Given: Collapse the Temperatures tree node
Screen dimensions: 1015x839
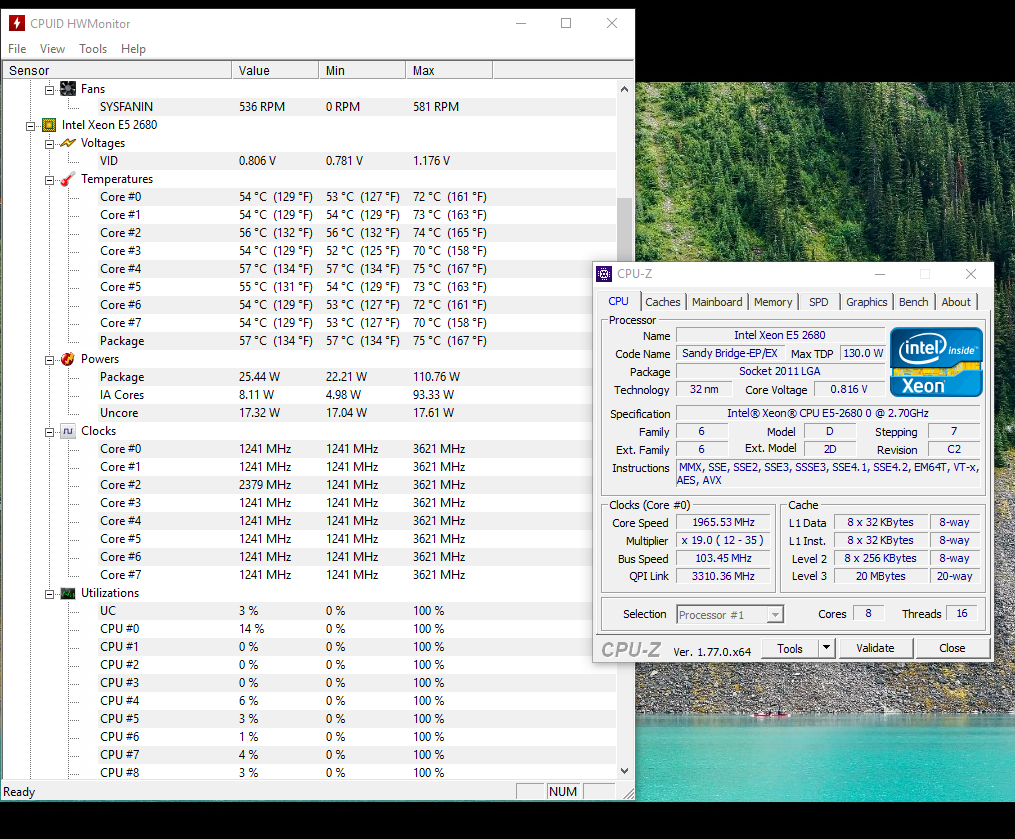Looking at the screenshot, I should [49, 181].
